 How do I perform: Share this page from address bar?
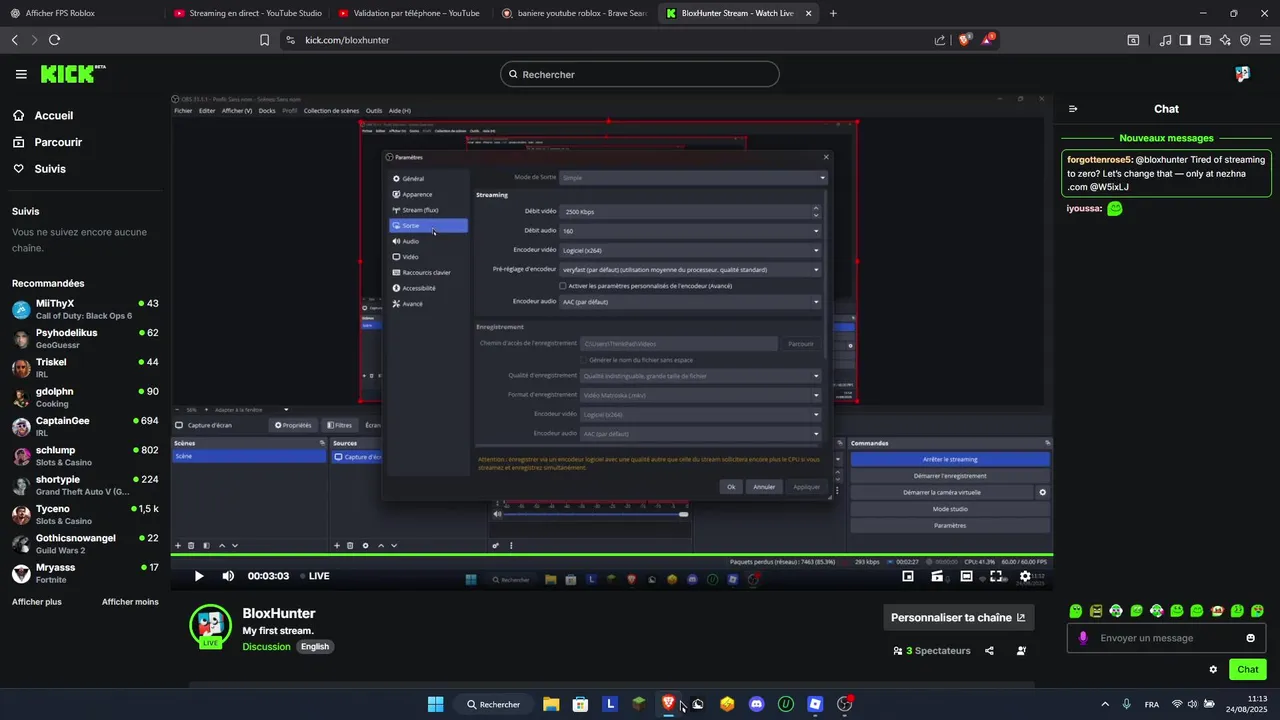(x=940, y=40)
